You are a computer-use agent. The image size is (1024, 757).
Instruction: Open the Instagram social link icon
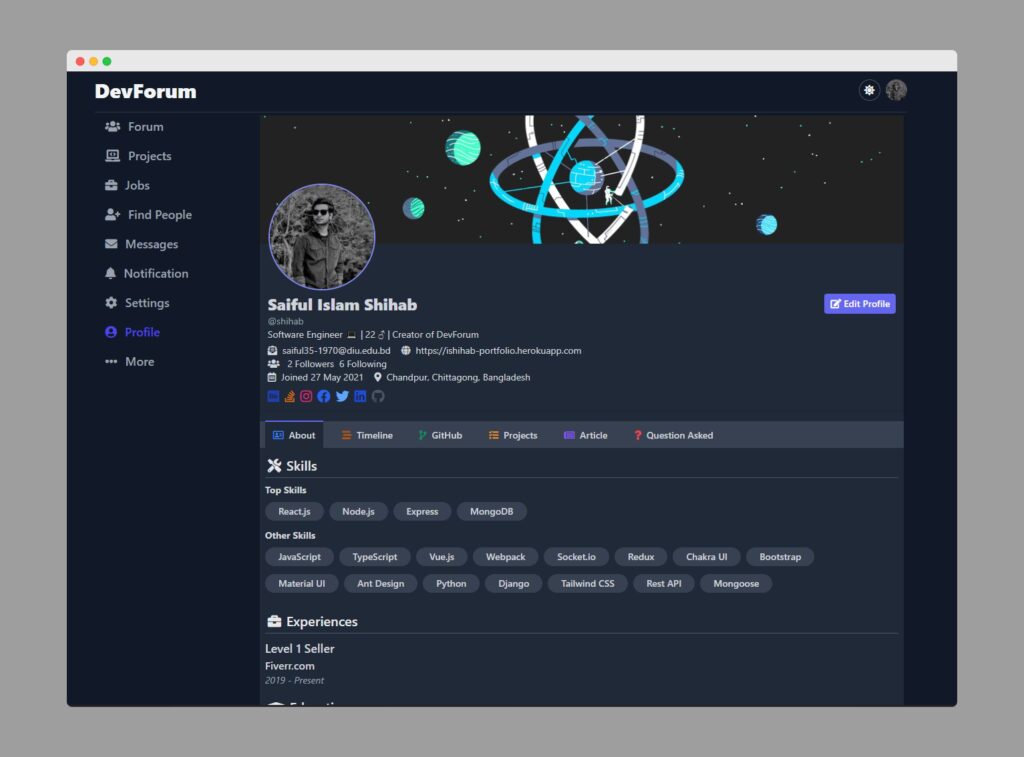306,396
